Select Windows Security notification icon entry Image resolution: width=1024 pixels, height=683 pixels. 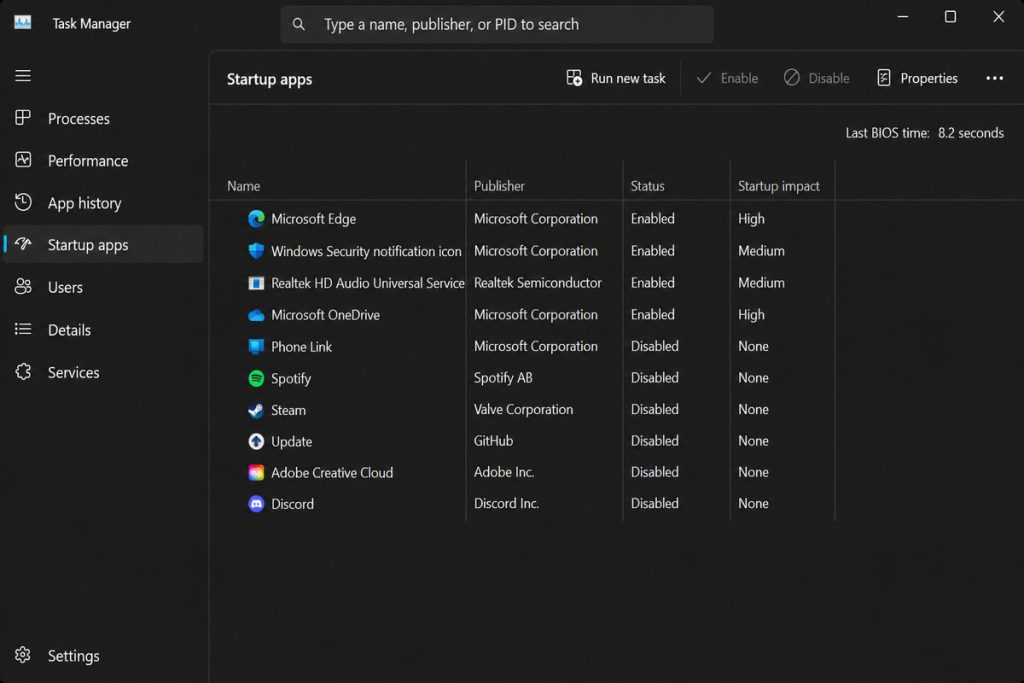pyautogui.click(x=366, y=251)
